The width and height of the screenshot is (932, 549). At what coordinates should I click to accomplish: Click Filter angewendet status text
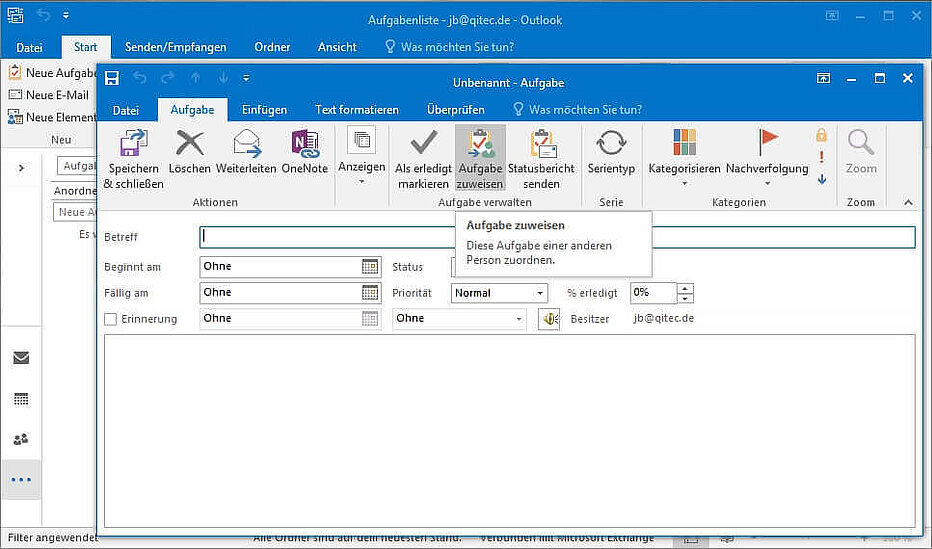point(52,538)
